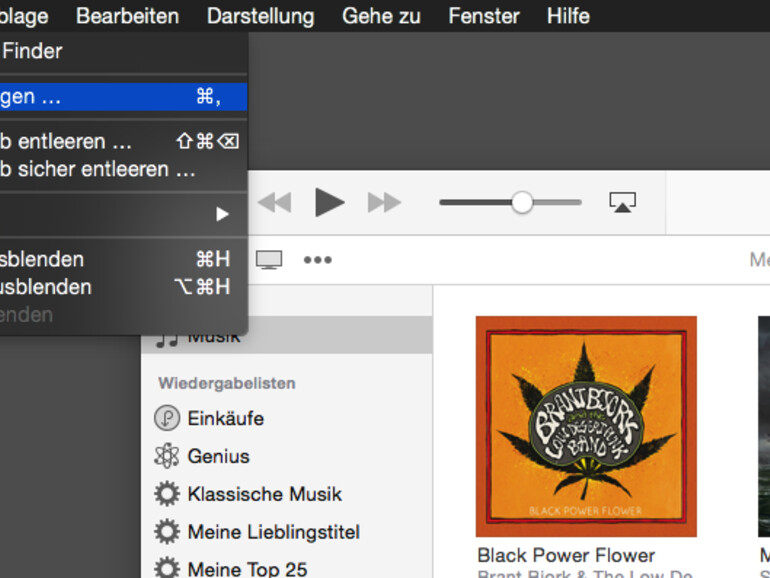This screenshot has height=578, width=770.
Task: Open the Meine Lieblingstitel playlist
Action: coord(274,532)
